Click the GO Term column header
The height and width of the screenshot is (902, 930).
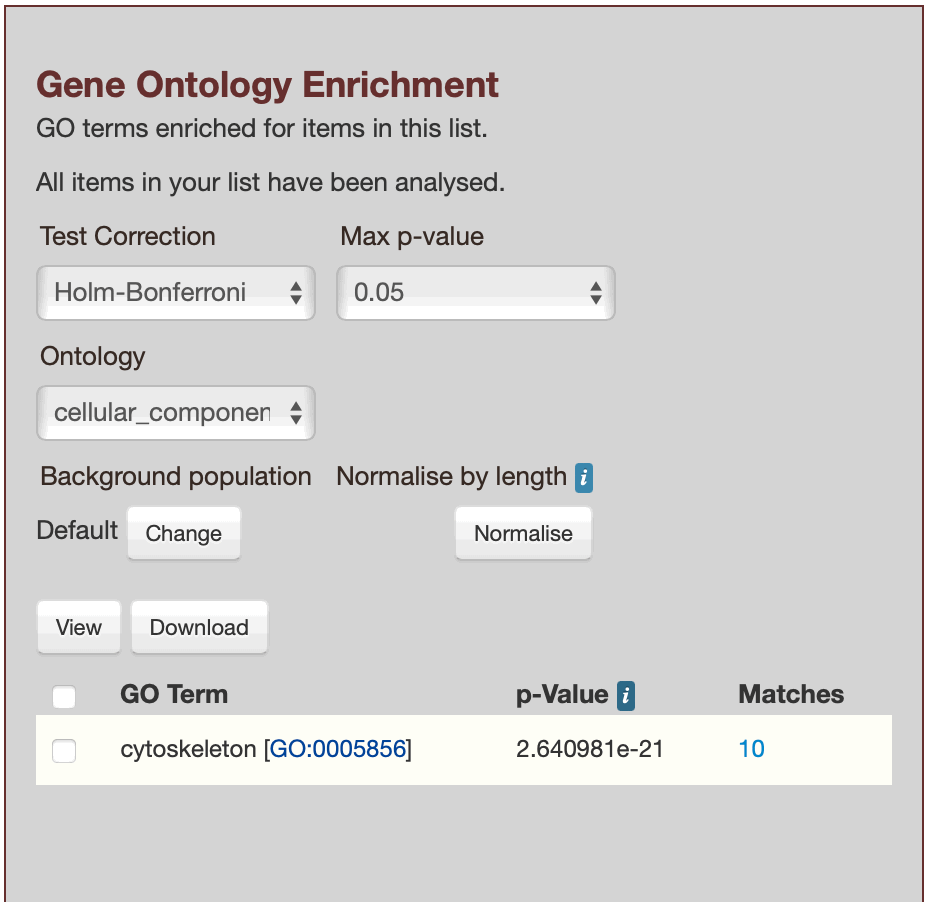coord(174,694)
